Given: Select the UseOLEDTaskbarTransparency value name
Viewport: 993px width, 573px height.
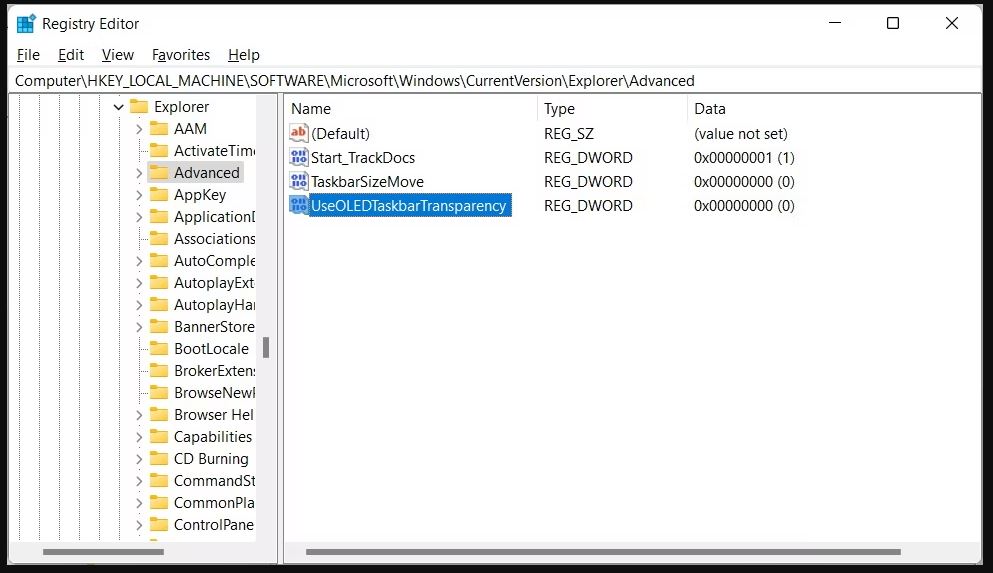Looking at the screenshot, I should coord(409,205).
